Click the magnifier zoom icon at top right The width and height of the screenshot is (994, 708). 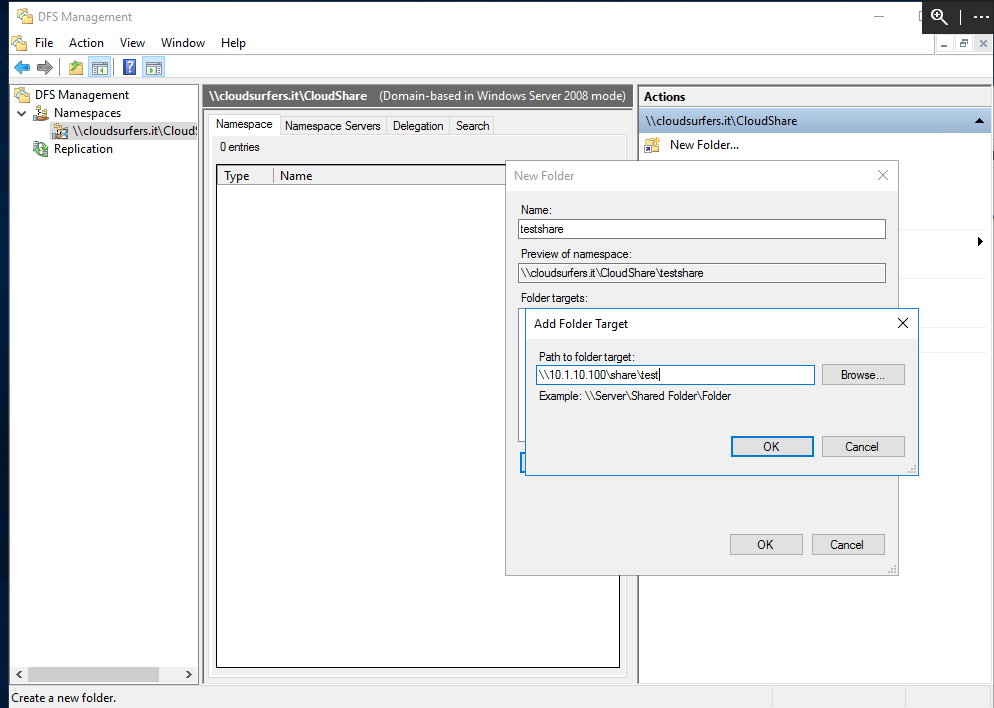[x=939, y=17]
